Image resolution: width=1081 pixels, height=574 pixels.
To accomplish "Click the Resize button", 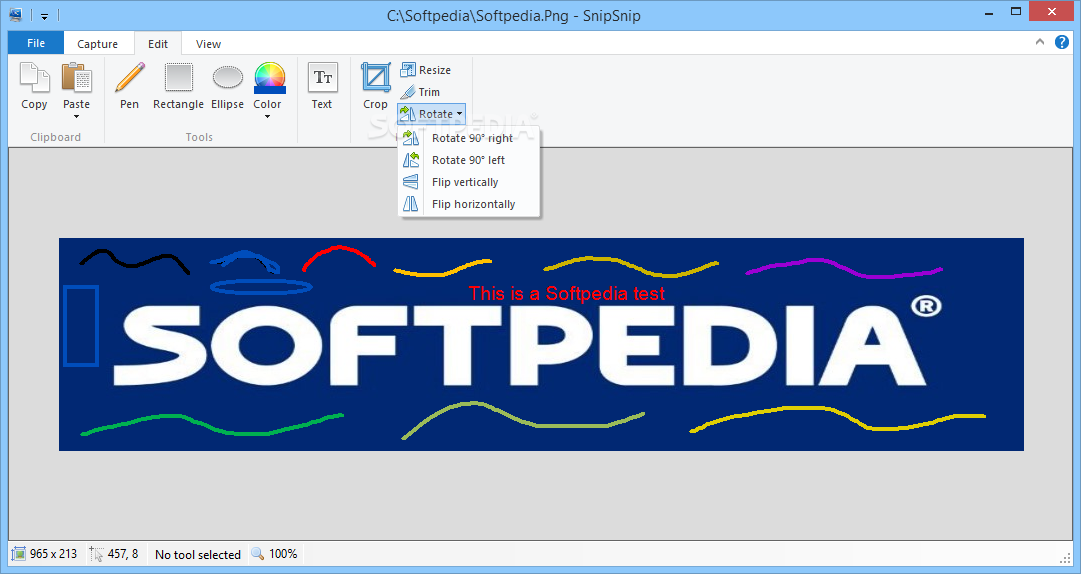I will click(425, 70).
